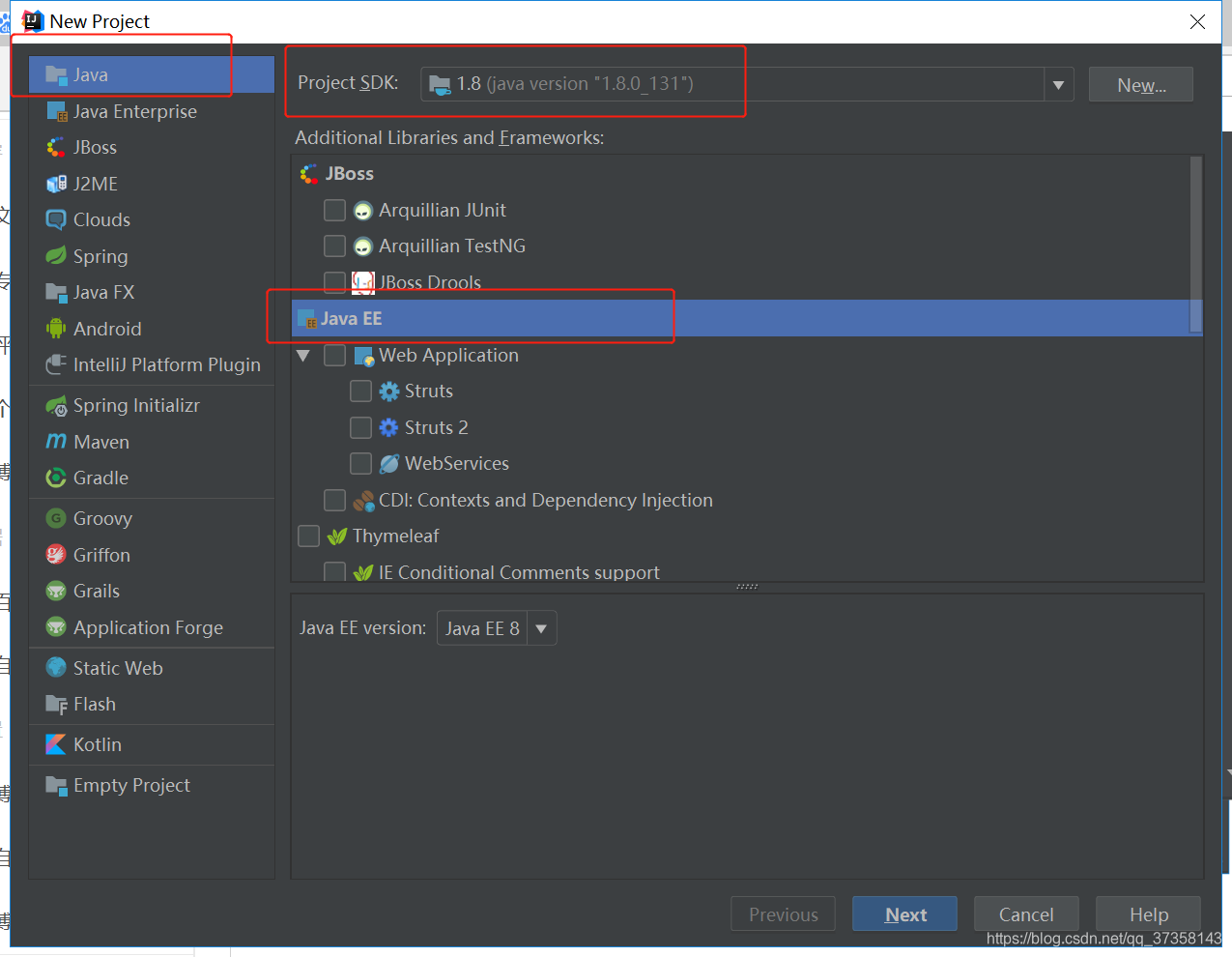Click the Arquillian JUnit alien icon
The height and width of the screenshot is (957, 1232).
click(x=362, y=211)
